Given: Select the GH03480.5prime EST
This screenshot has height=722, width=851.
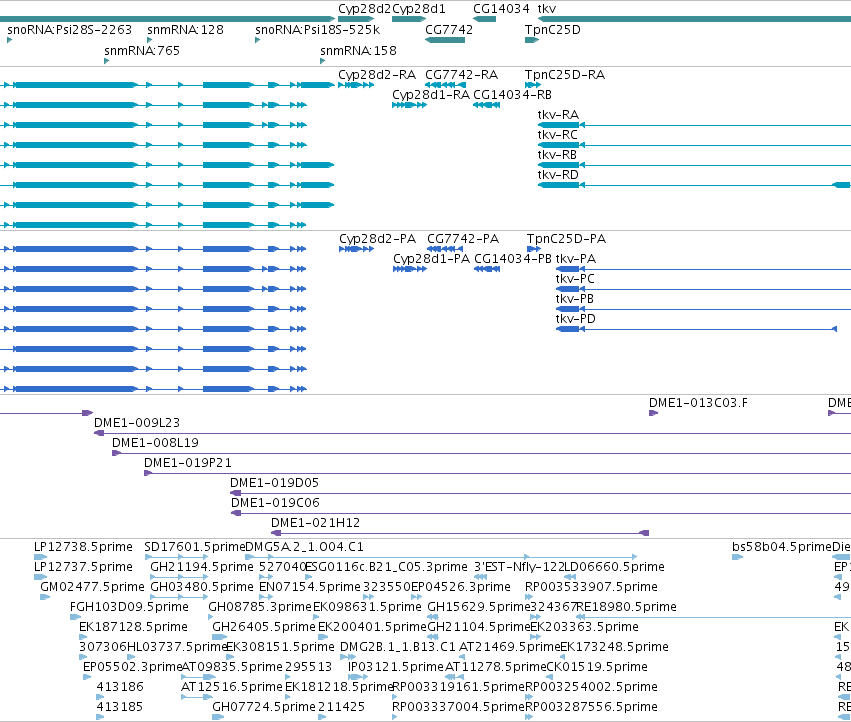Looking at the screenshot, I should click(x=202, y=587).
